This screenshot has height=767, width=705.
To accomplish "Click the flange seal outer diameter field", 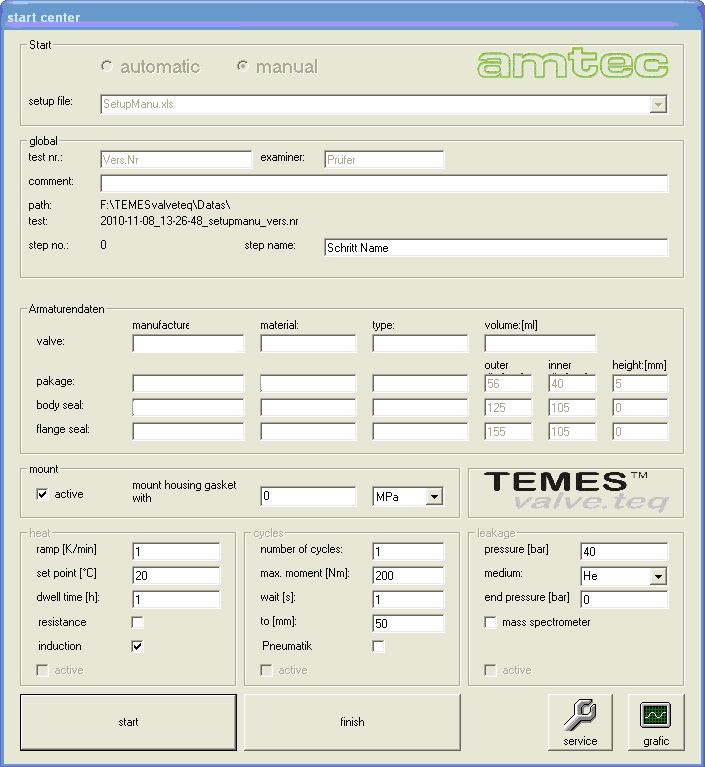I will 508,431.
